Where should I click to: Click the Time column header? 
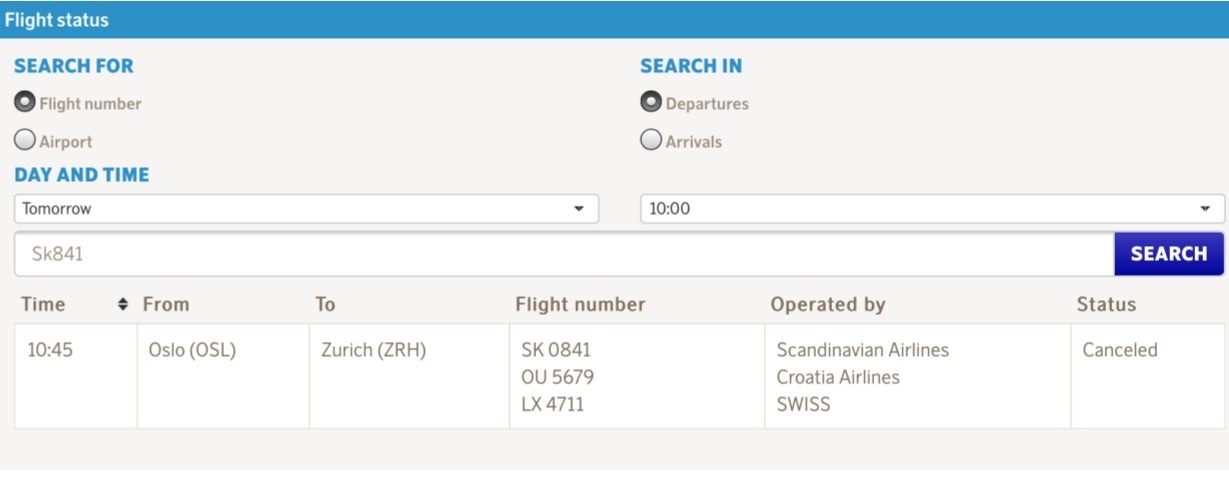43,304
